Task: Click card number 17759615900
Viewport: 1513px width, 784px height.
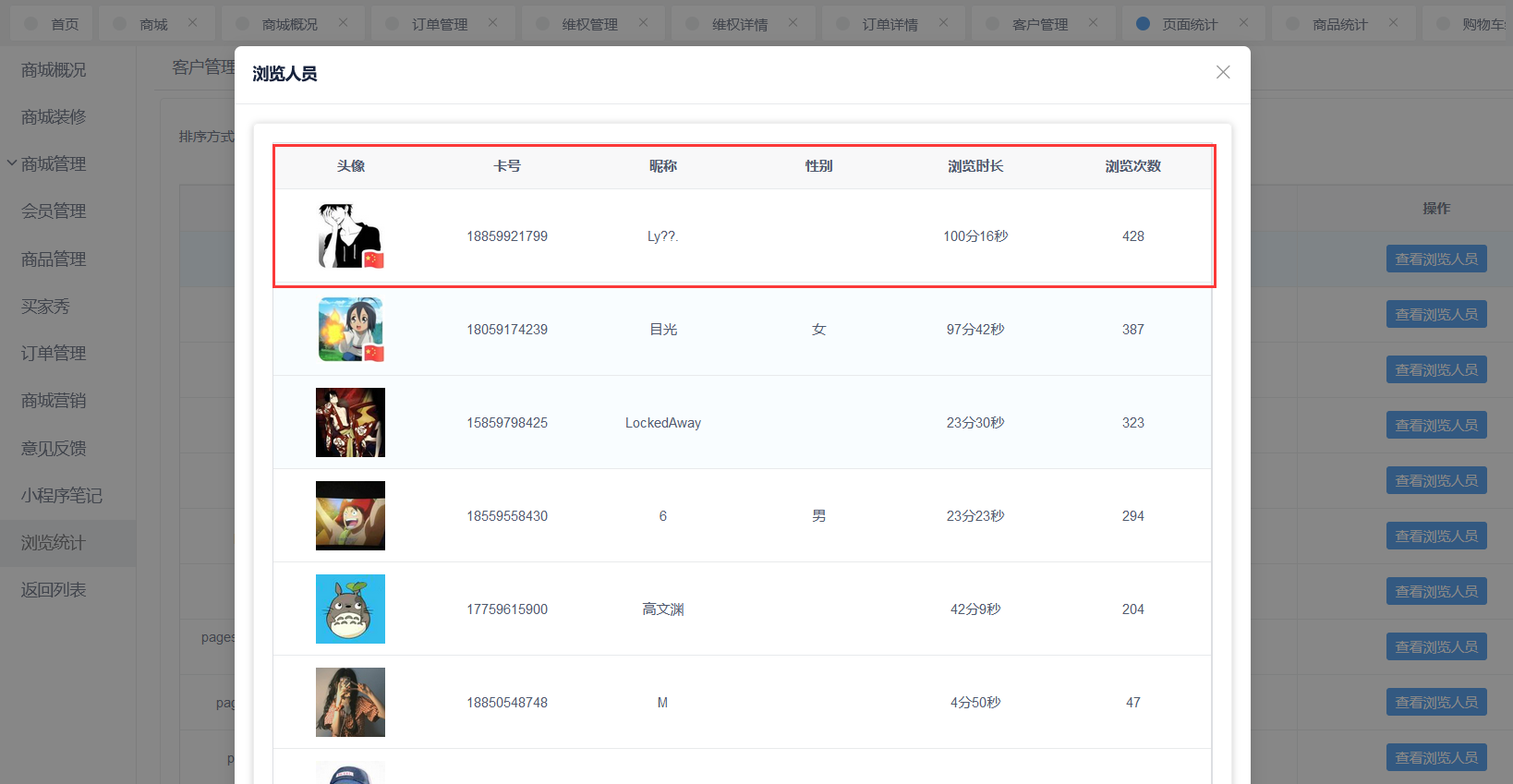Action: coord(507,609)
